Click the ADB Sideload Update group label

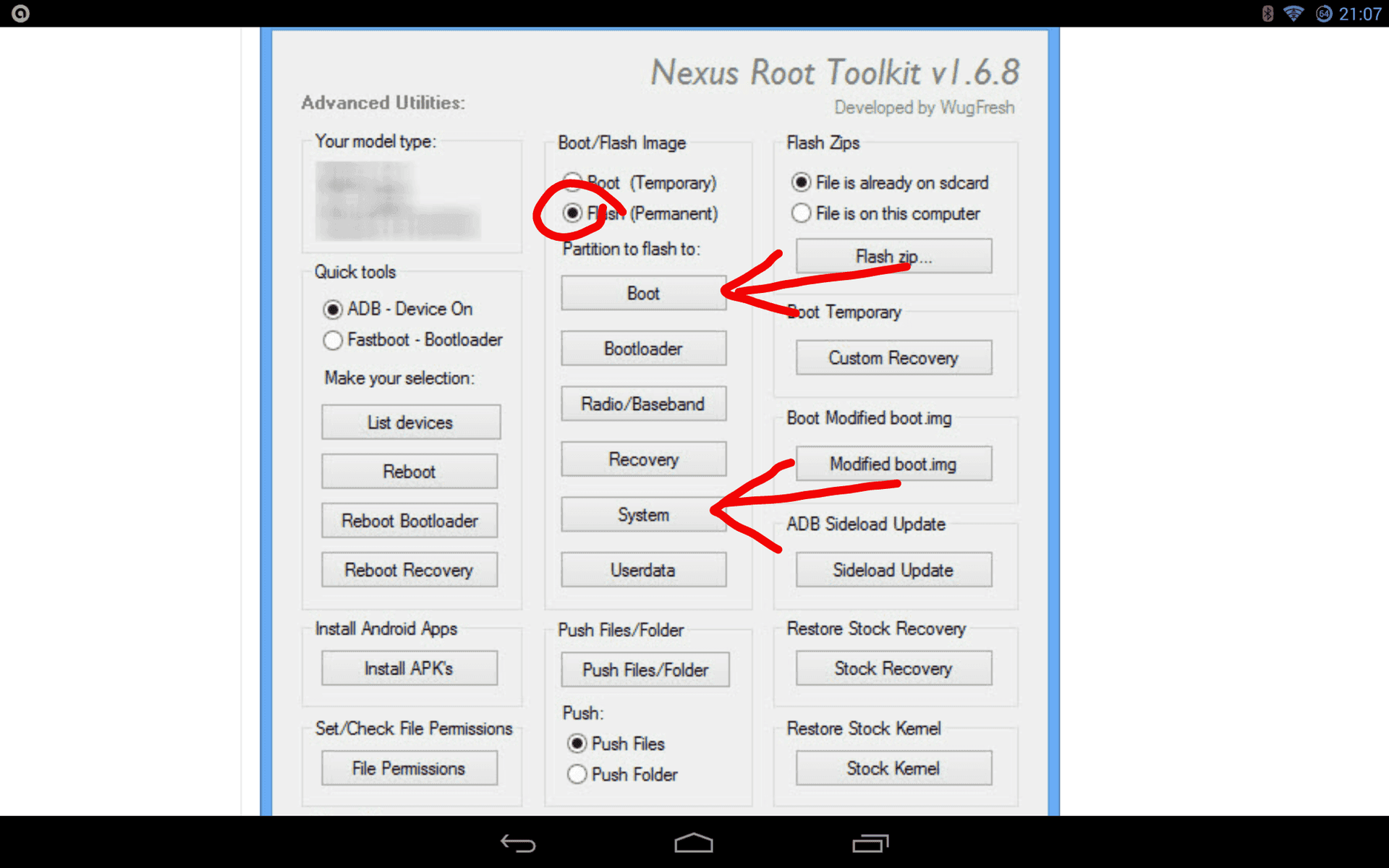point(866,524)
